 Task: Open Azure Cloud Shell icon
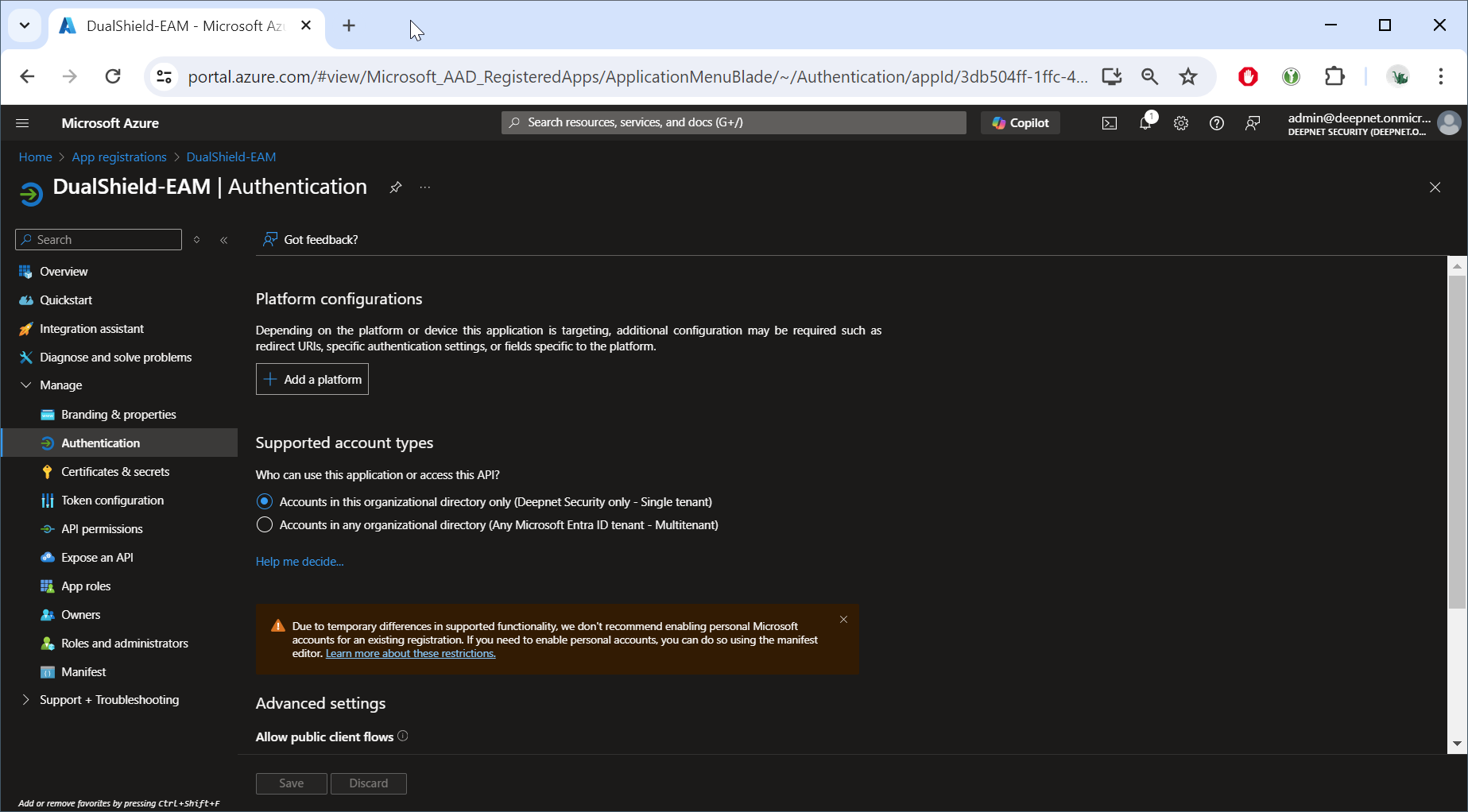pos(1109,123)
